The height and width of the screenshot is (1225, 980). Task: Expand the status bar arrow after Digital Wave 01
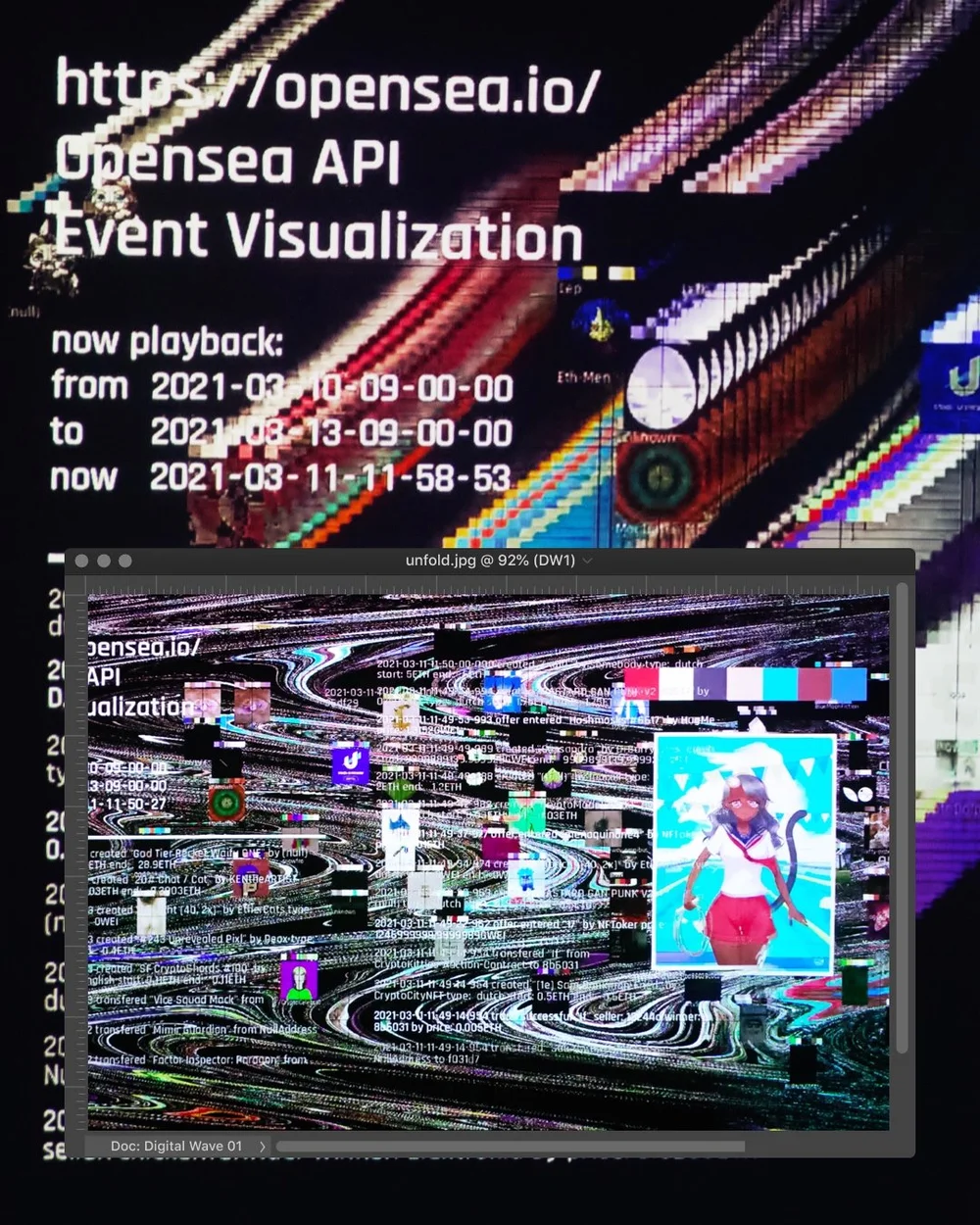pos(263,1146)
